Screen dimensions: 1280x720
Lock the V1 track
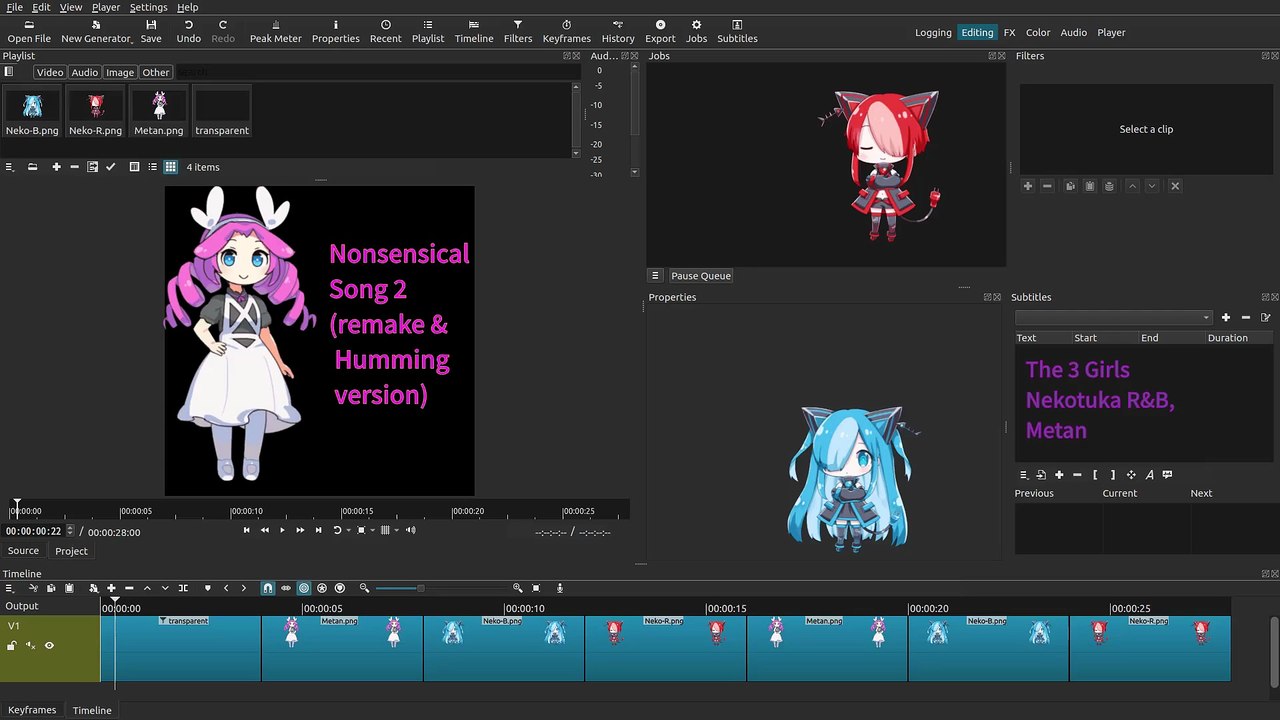12,646
